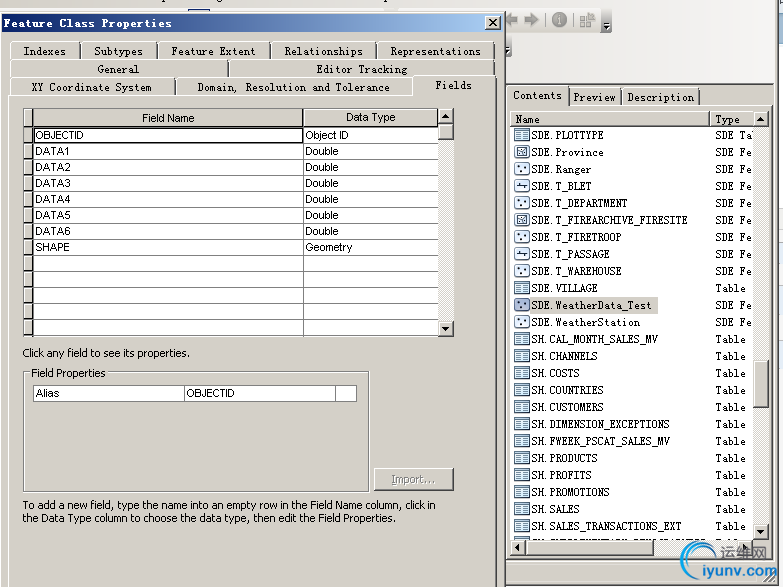Click catalog list scroll down arrow
This screenshot has height=587, width=783.
(x=760, y=532)
